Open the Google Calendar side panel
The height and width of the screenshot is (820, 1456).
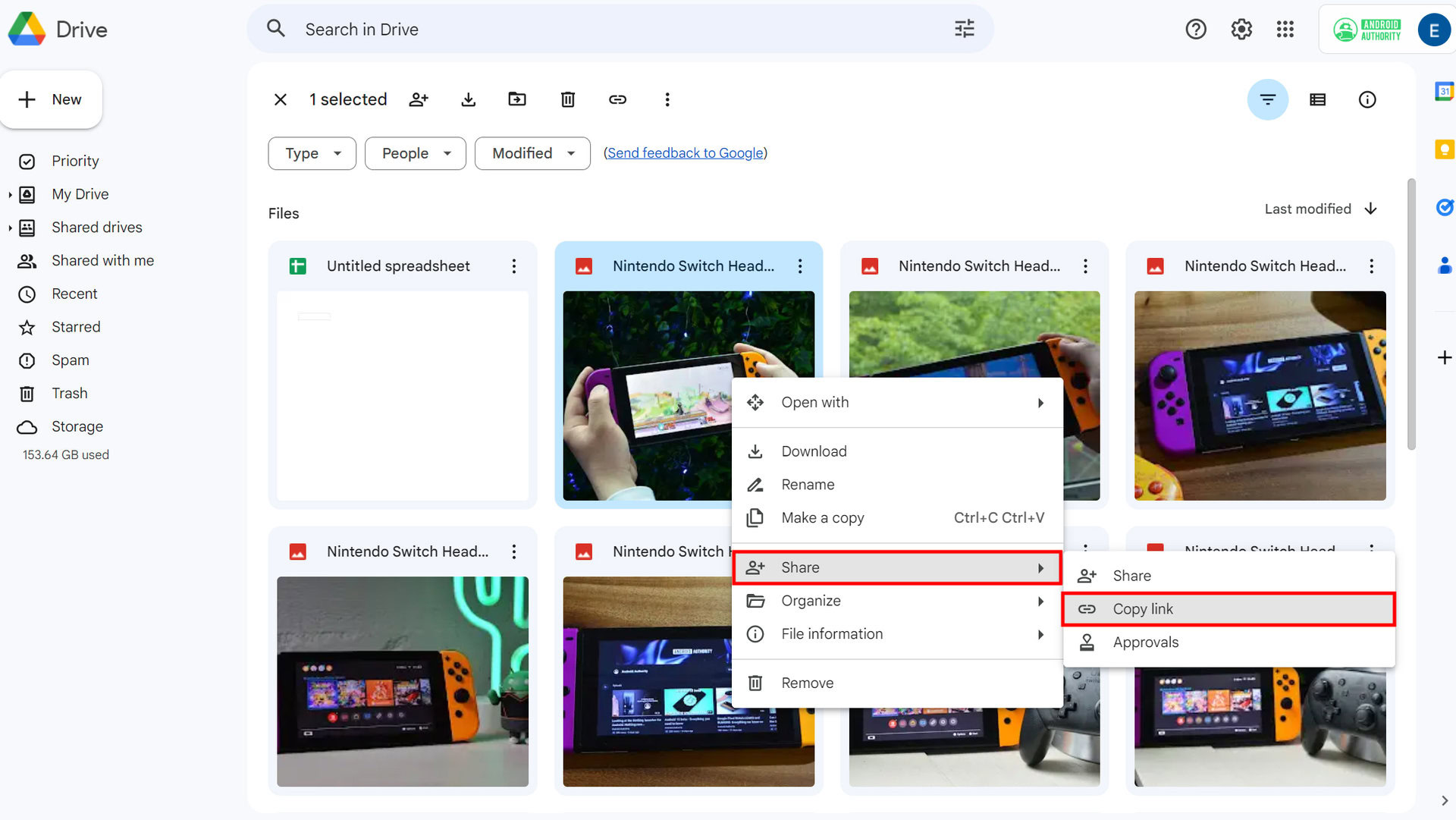[1445, 91]
